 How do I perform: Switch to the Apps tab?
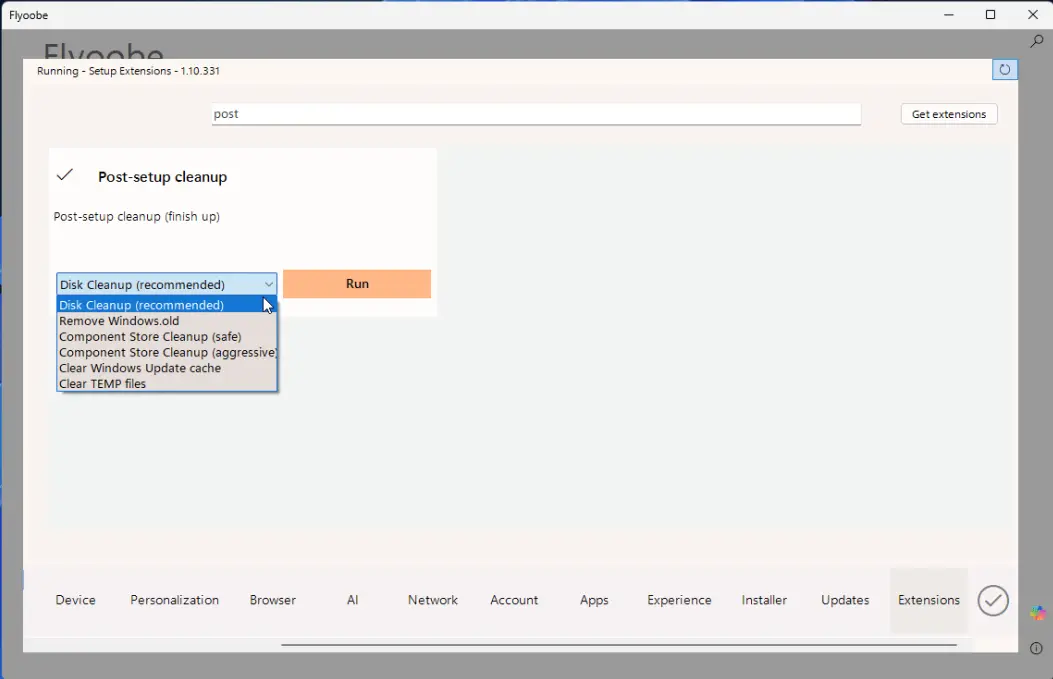point(594,600)
